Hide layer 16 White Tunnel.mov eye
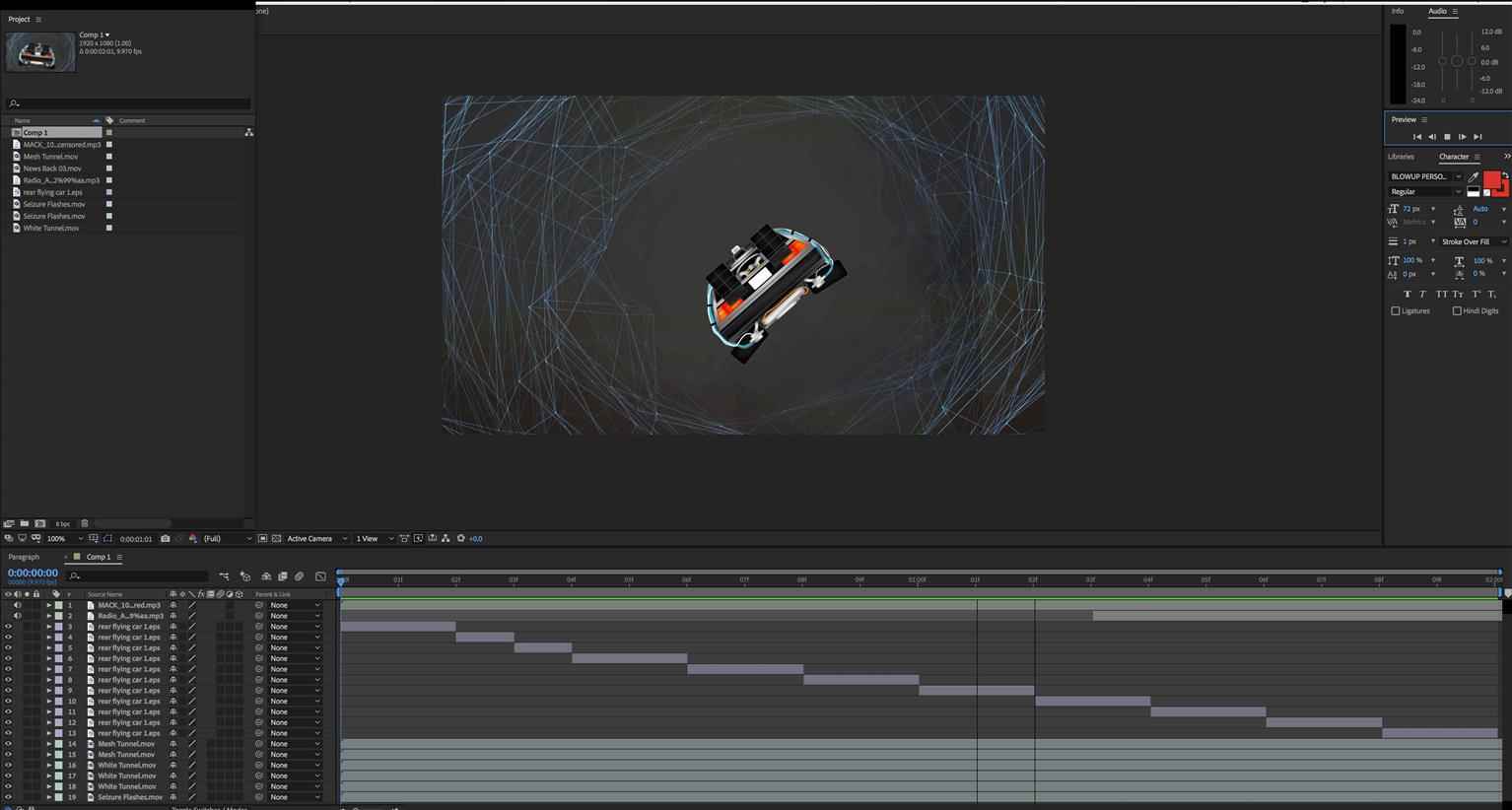 (8, 766)
